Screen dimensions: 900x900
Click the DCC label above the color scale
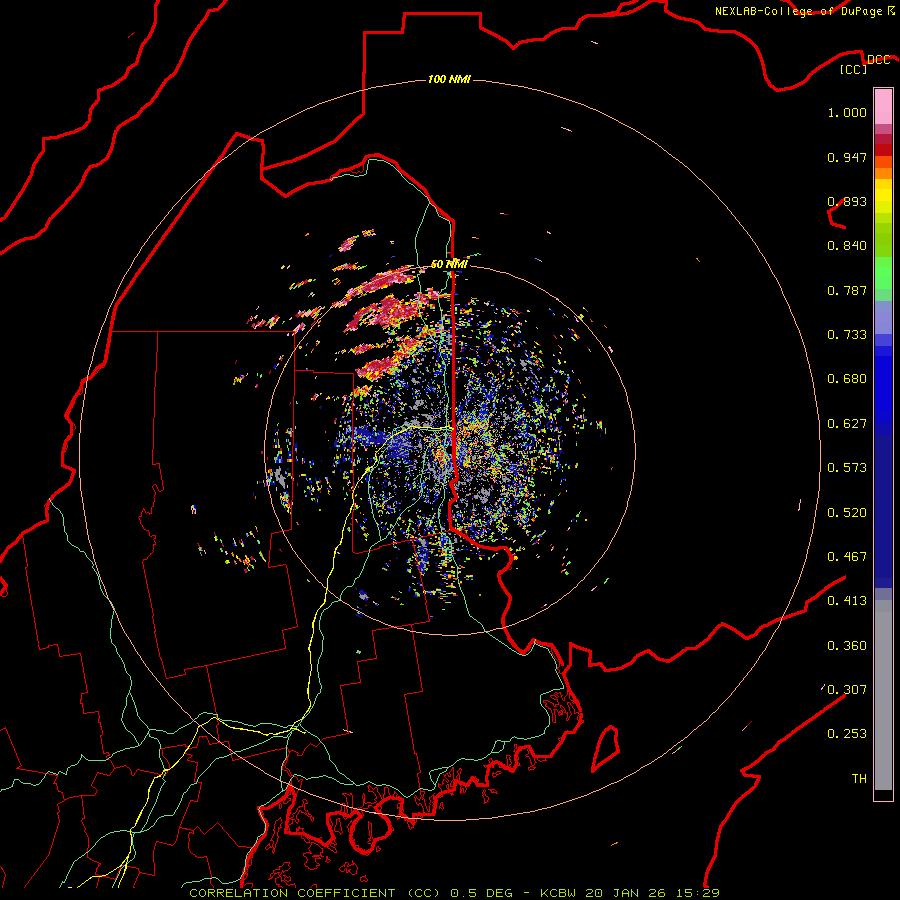click(x=878, y=60)
